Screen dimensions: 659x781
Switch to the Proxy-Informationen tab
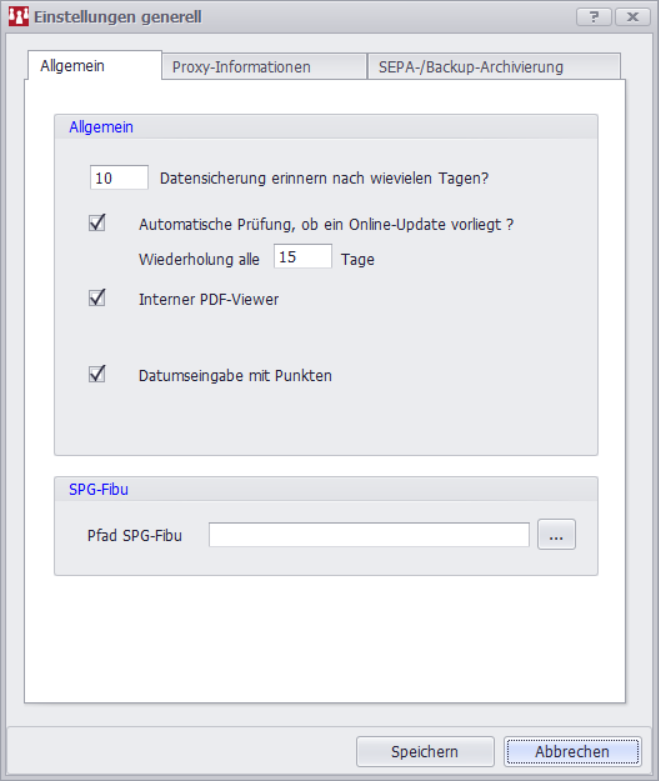[241, 67]
